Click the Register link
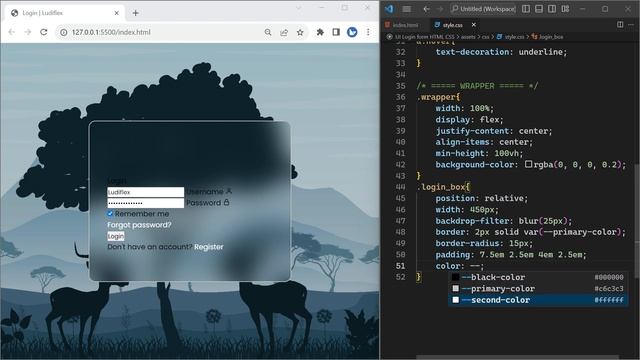The width and height of the screenshot is (640, 360). 209,247
